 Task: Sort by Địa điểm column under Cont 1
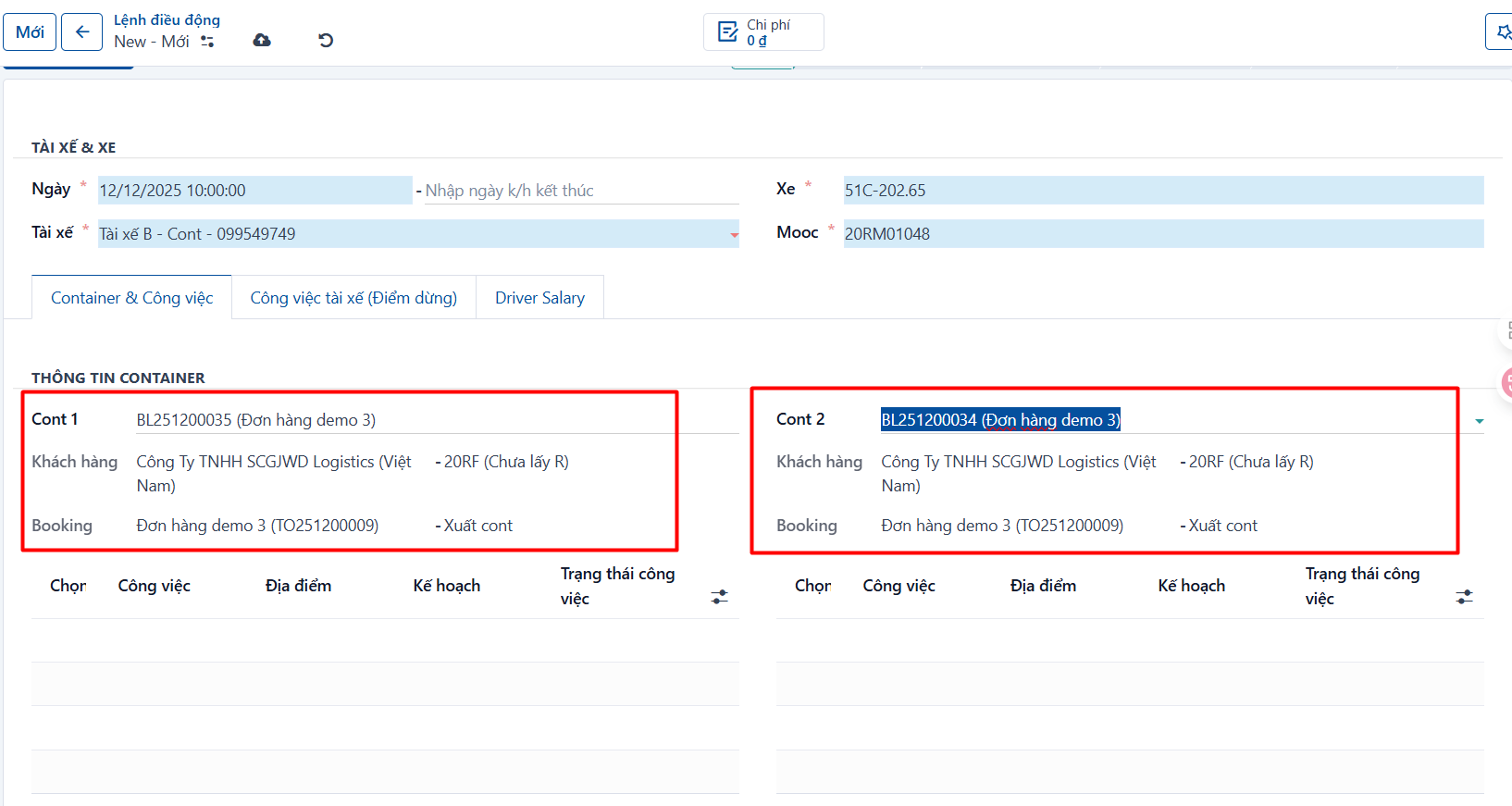(x=298, y=586)
